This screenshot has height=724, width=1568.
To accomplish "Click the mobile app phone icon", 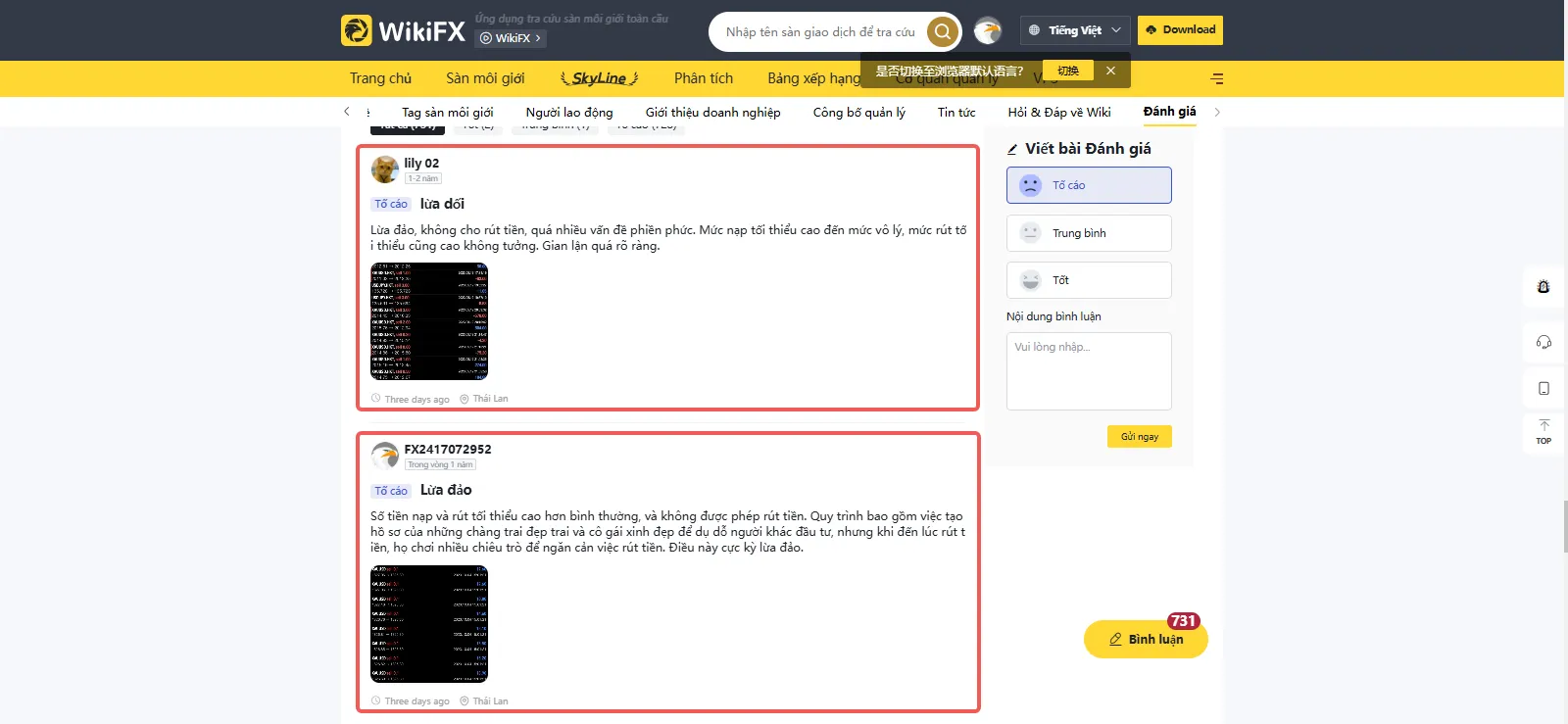I will click(1543, 389).
